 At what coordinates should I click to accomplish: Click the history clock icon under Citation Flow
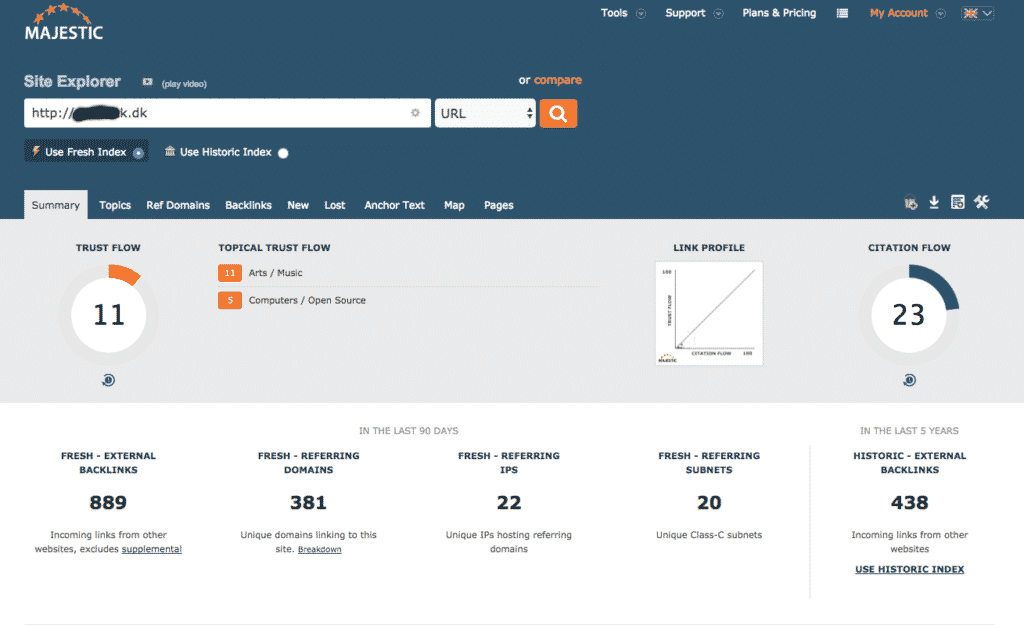click(909, 380)
